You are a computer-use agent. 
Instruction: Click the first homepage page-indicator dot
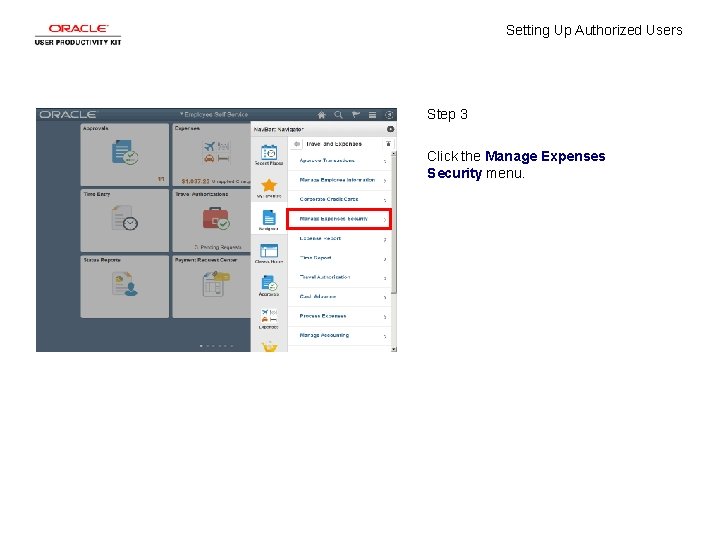click(201, 346)
